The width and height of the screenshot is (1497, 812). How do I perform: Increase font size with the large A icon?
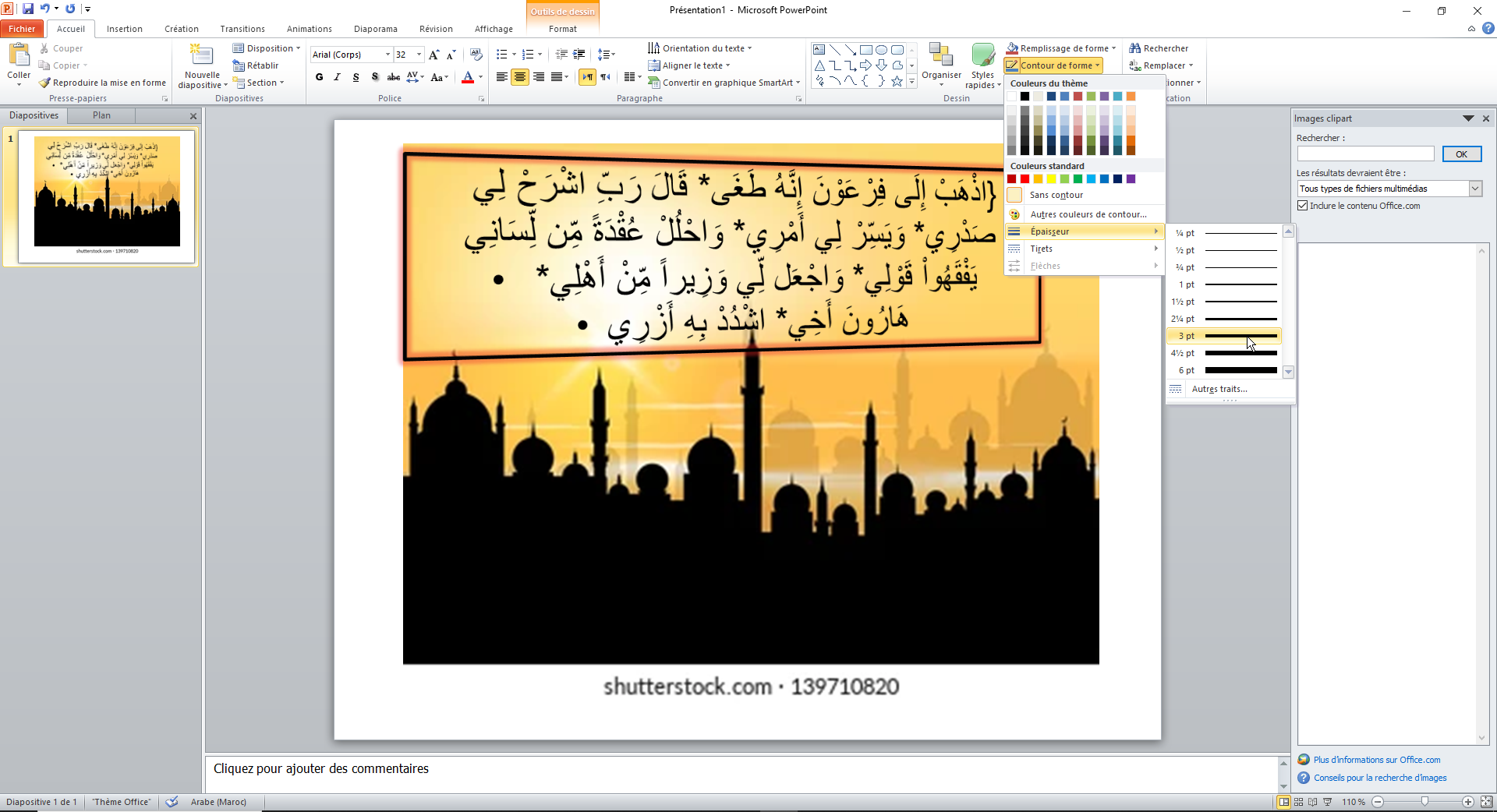[434, 55]
